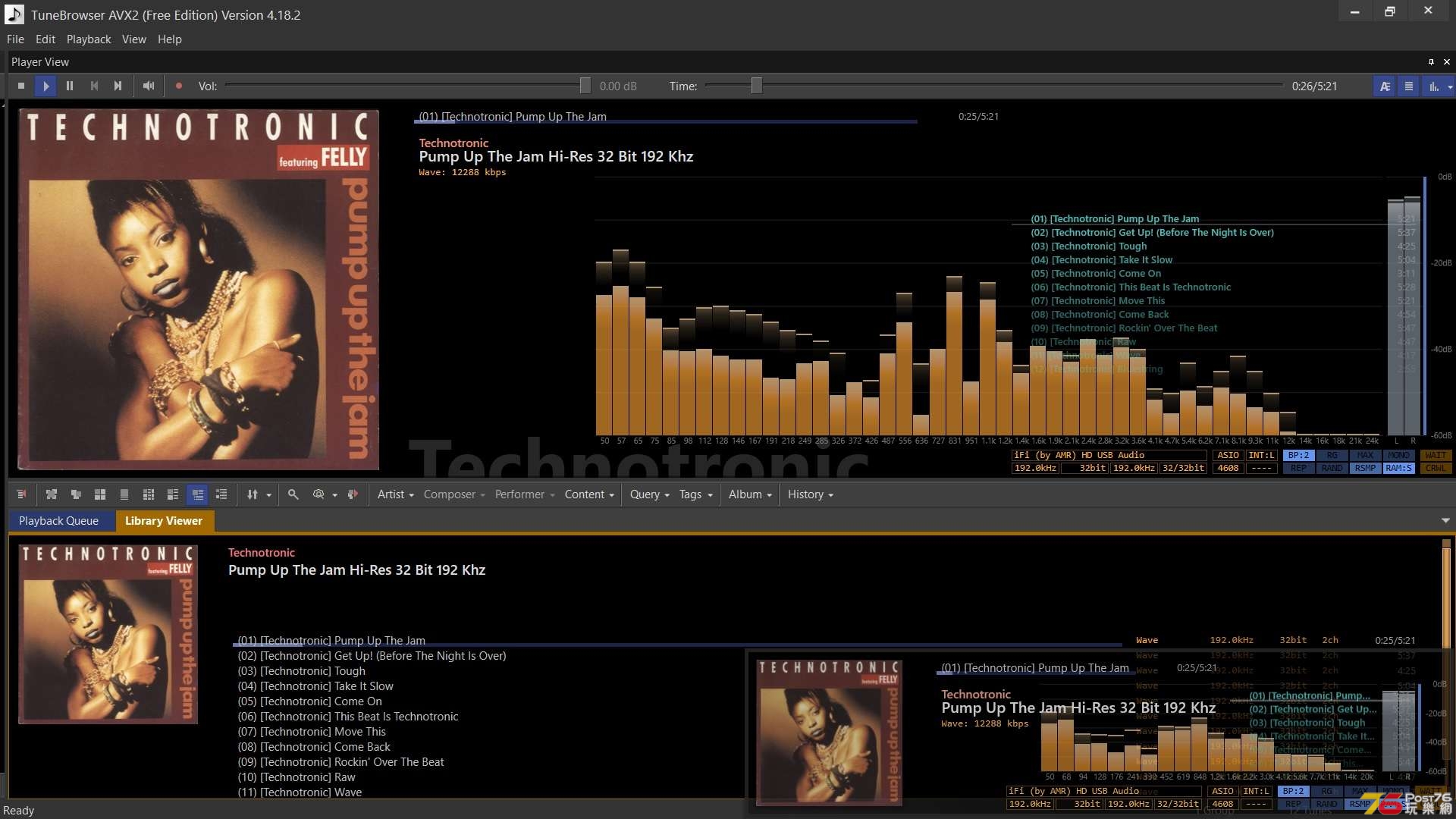Image resolution: width=1456 pixels, height=819 pixels.
Task: Skip to the next track
Action: [118, 86]
